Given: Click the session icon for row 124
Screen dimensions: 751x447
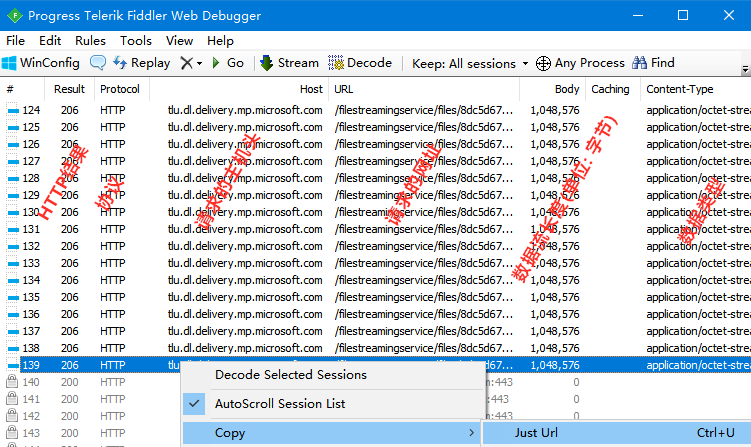Looking at the screenshot, I should tap(12, 111).
